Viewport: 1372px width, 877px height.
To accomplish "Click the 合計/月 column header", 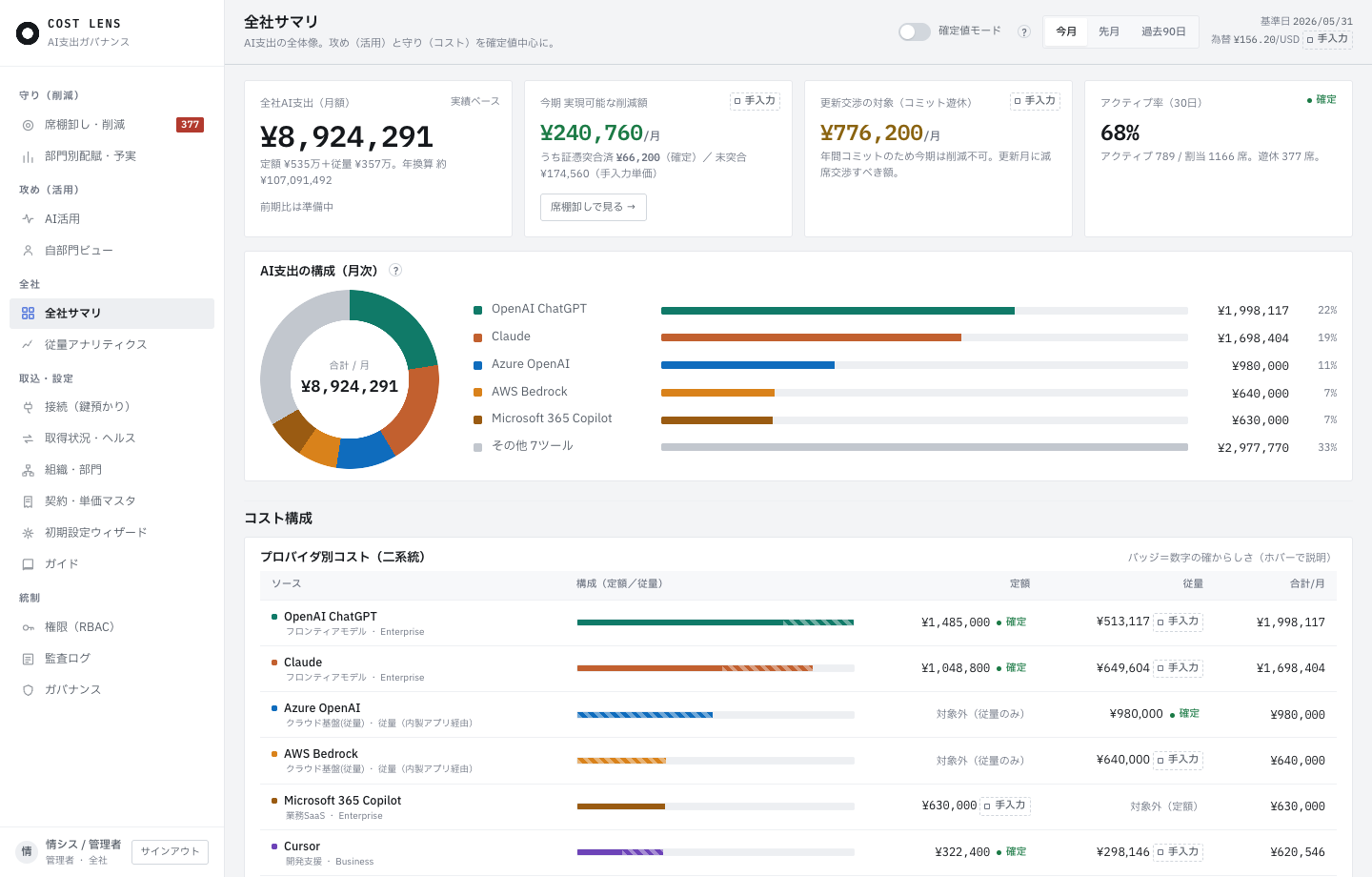I will [1307, 583].
